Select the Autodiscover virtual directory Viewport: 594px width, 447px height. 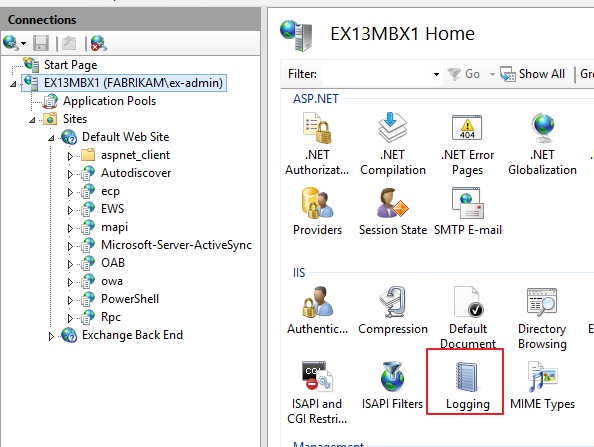(136, 173)
